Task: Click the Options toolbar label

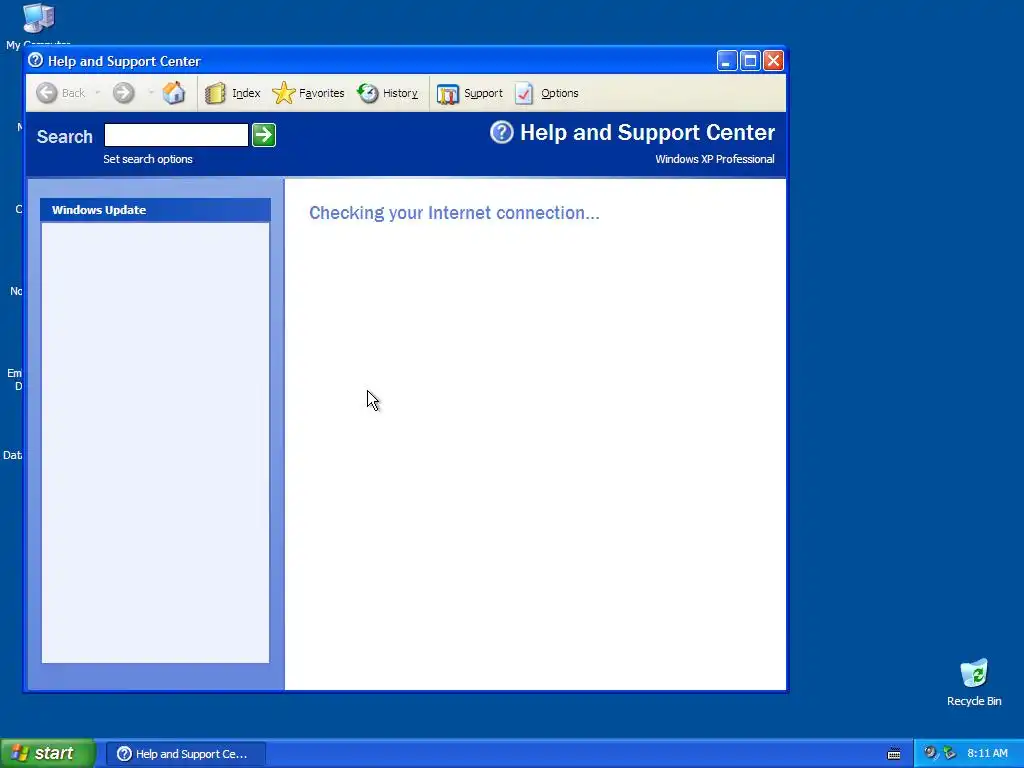Action: click(x=560, y=93)
